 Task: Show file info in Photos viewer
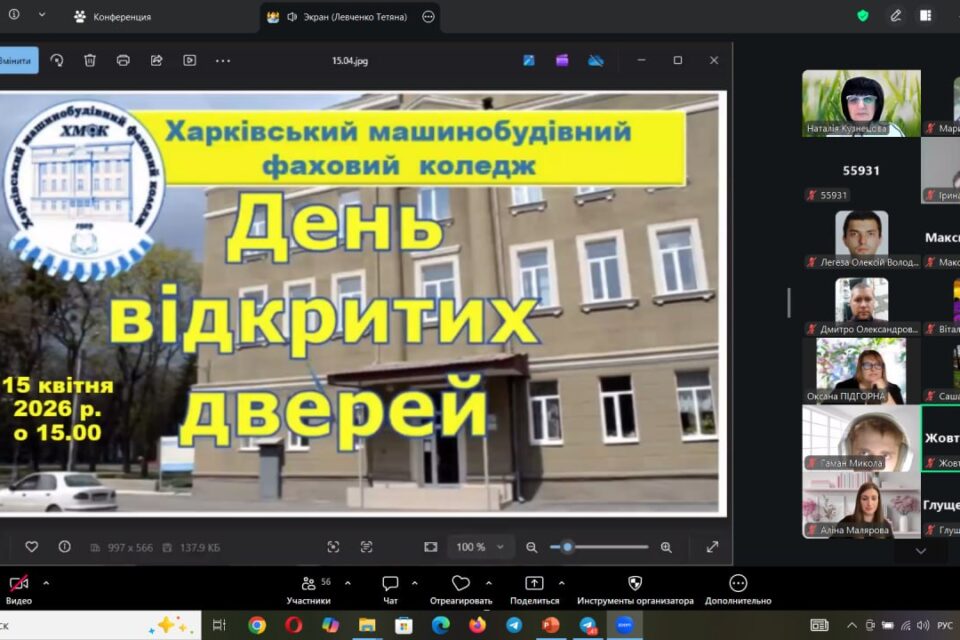click(64, 547)
